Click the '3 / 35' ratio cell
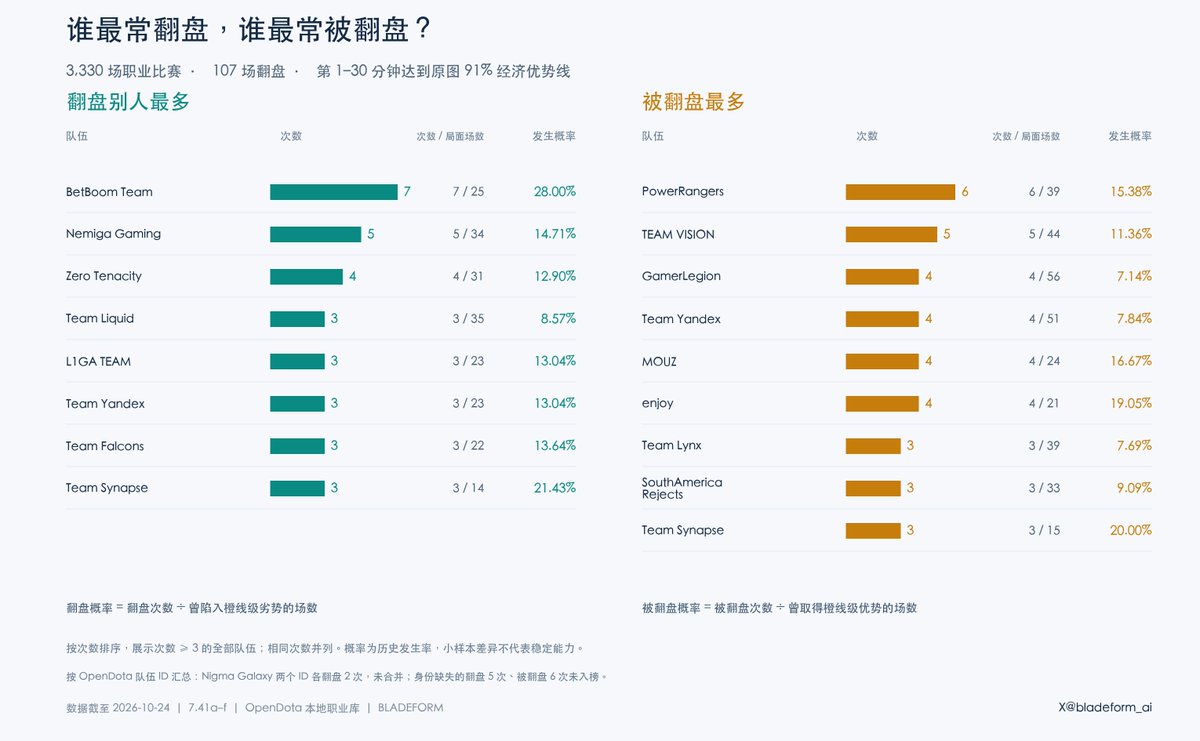This screenshot has width=1200, height=741. tap(468, 319)
